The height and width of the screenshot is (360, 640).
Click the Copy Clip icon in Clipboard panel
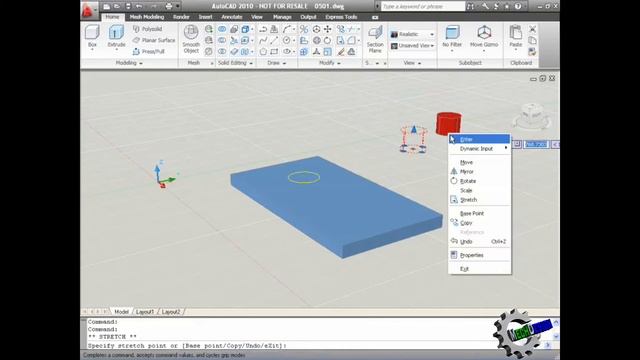pos(532,40)
